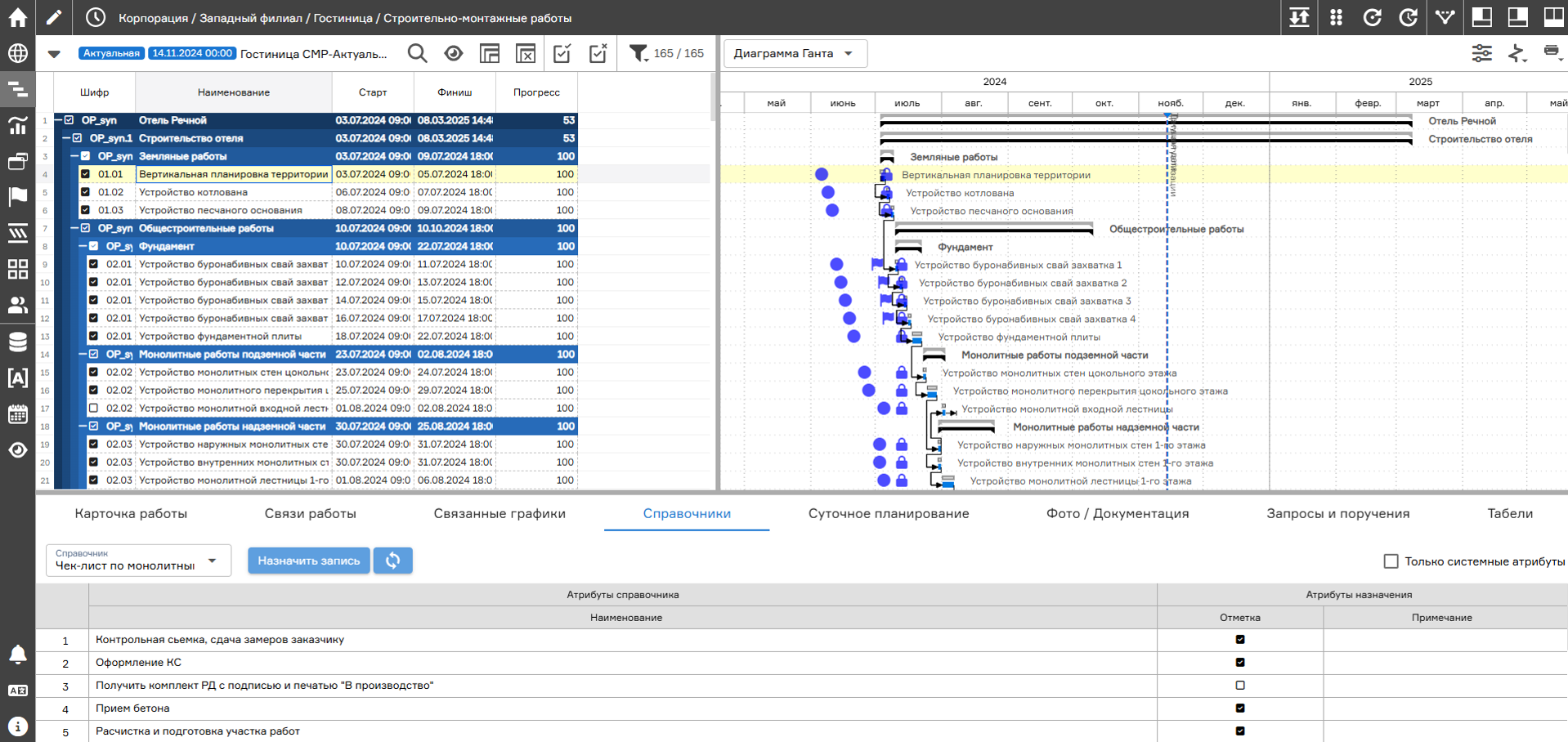The height and width of the screenshot is (742, 1568).
Task: Select the split two-column layout icon
Action: click(1553, 17)
